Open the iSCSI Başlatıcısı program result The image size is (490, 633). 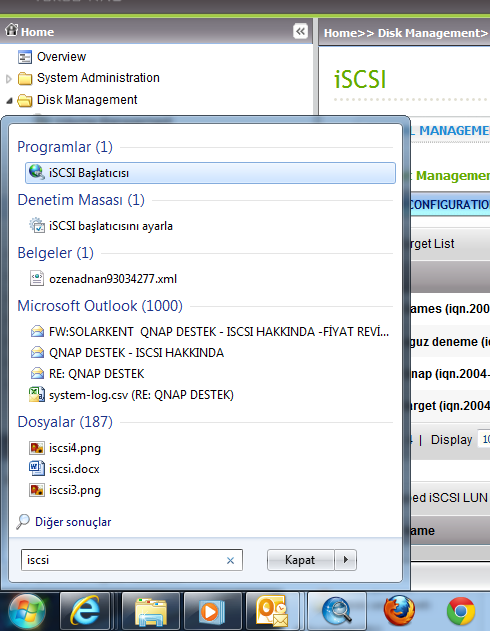click(210, 173)
